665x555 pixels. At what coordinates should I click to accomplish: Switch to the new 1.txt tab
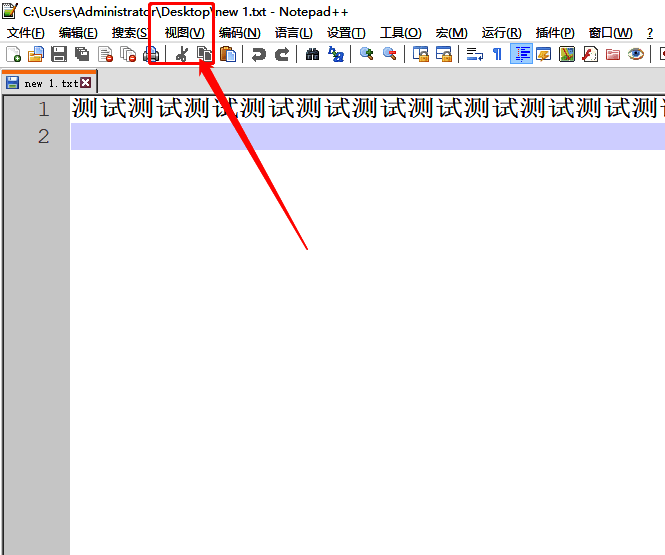[48, 83]
